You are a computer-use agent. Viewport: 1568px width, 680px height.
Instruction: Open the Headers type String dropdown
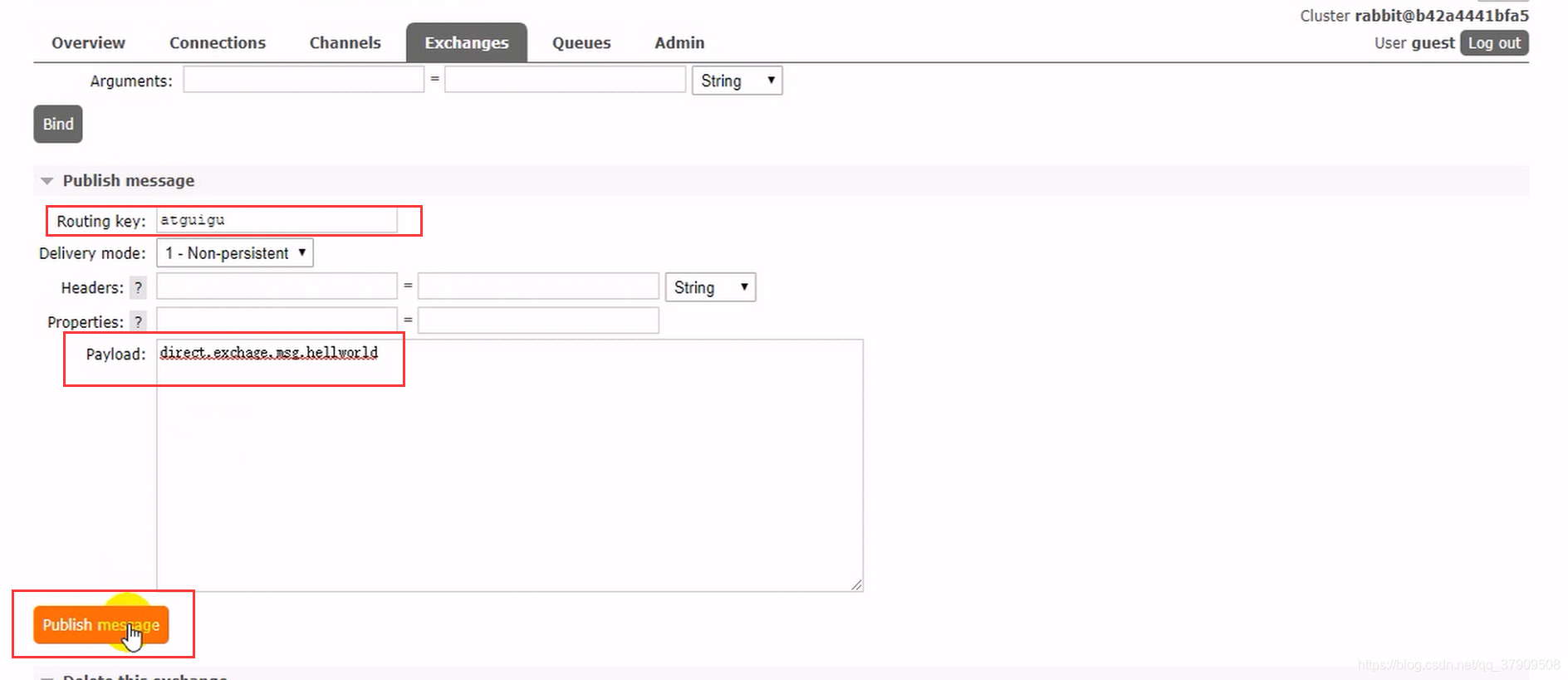710,287
